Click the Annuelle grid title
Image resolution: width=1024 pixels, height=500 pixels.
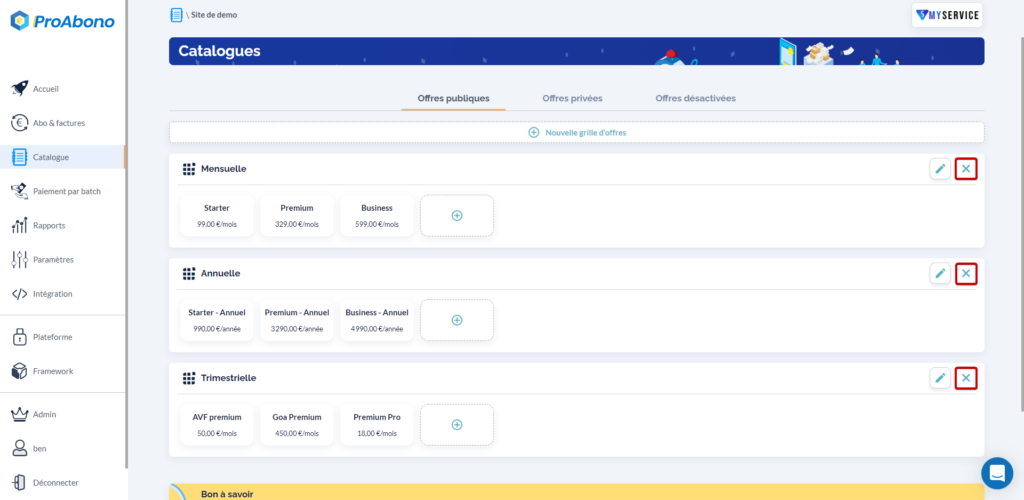click(221, 273)
